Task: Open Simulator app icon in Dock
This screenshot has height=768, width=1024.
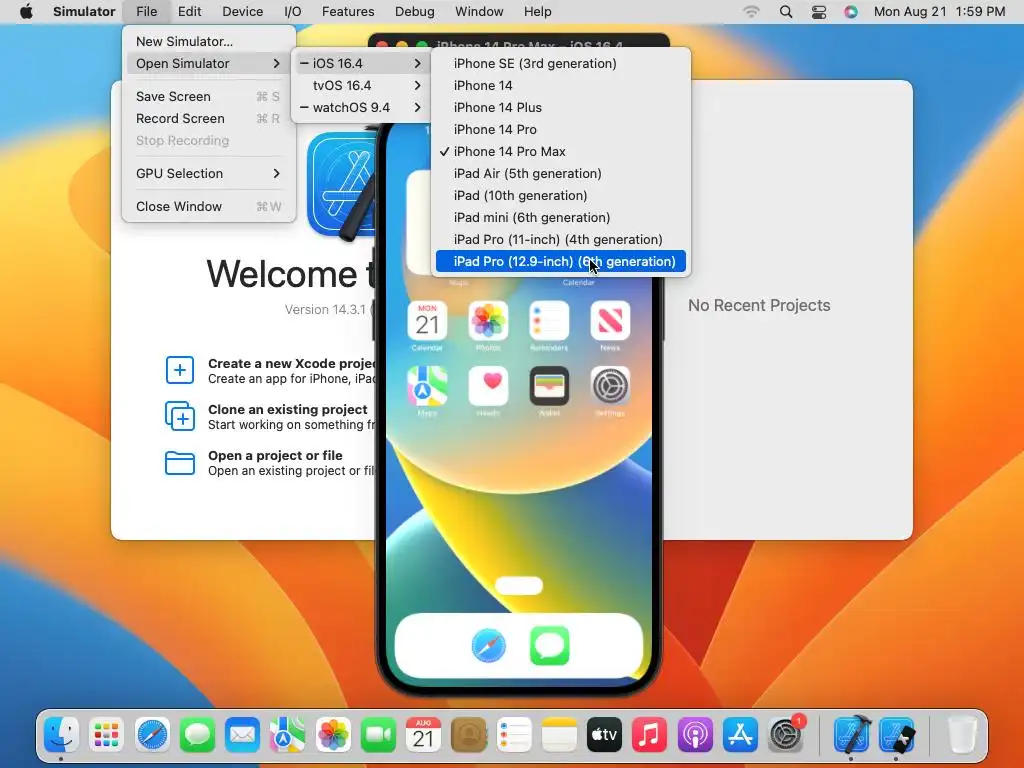Action: coord(897,735)
